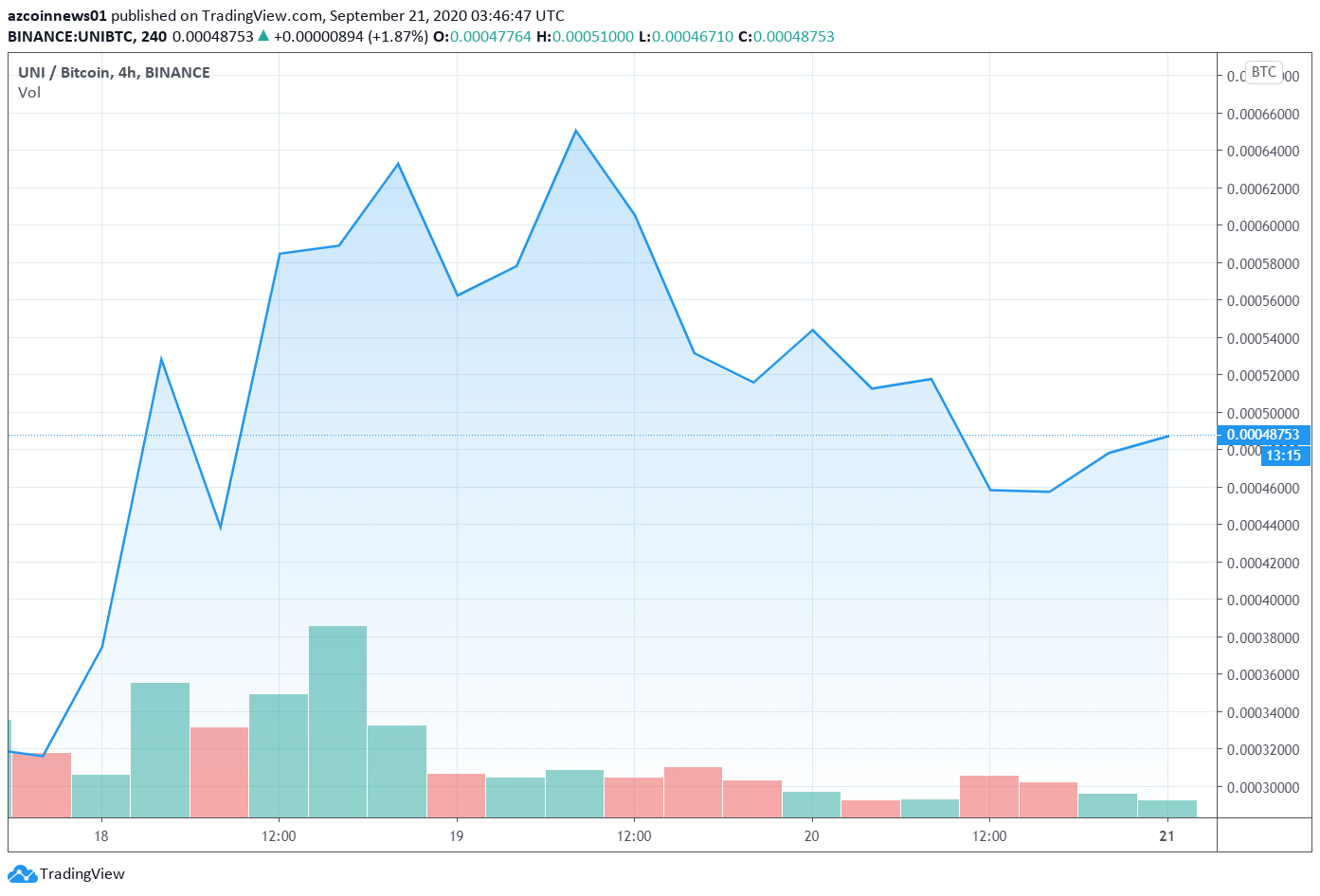The width and height of the screenshot is (1320, 896).
Task: Select the UNI / Bitcoin, 4h, BINANCE title
Action: point(114,72)
